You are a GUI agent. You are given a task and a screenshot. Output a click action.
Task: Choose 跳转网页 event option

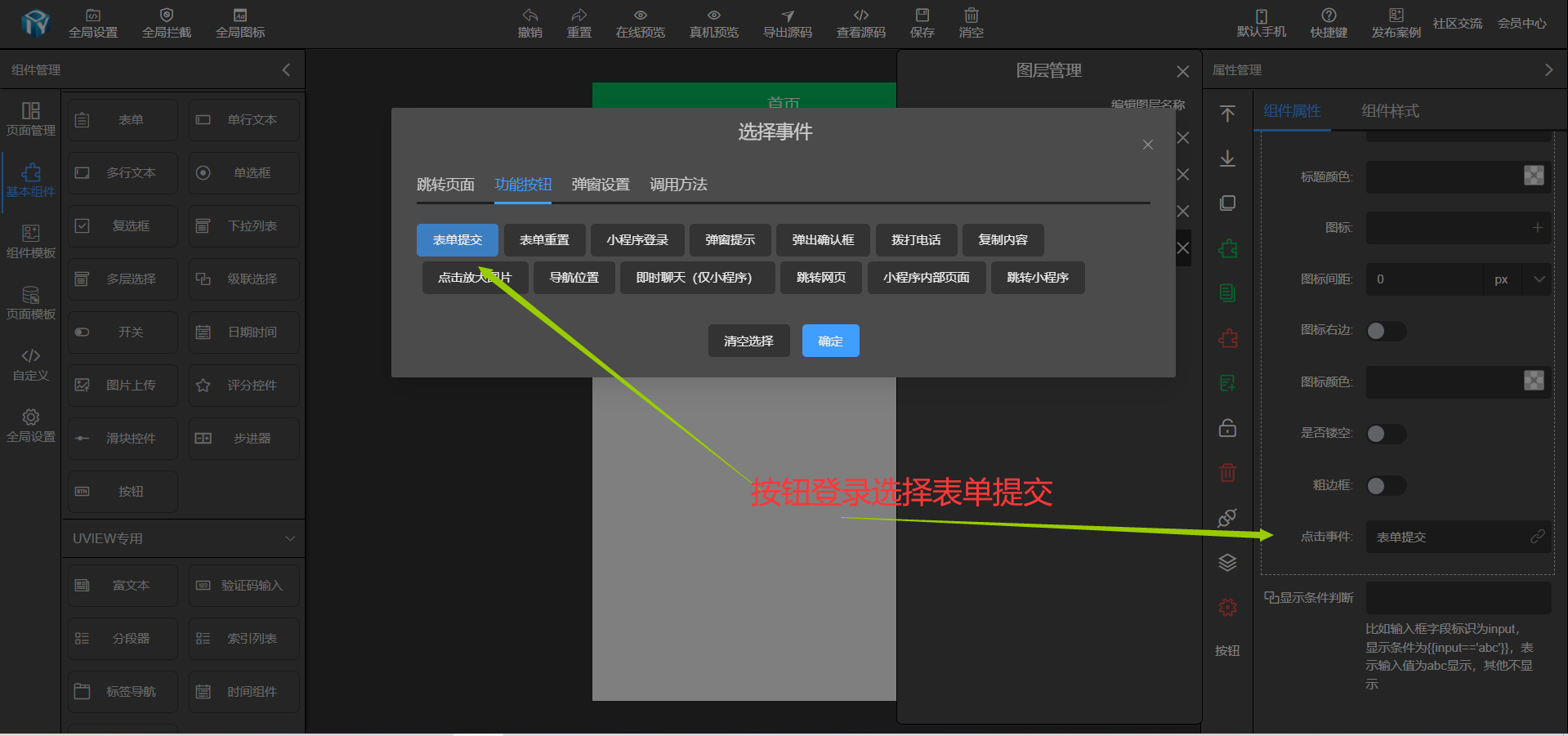point(821,278)
